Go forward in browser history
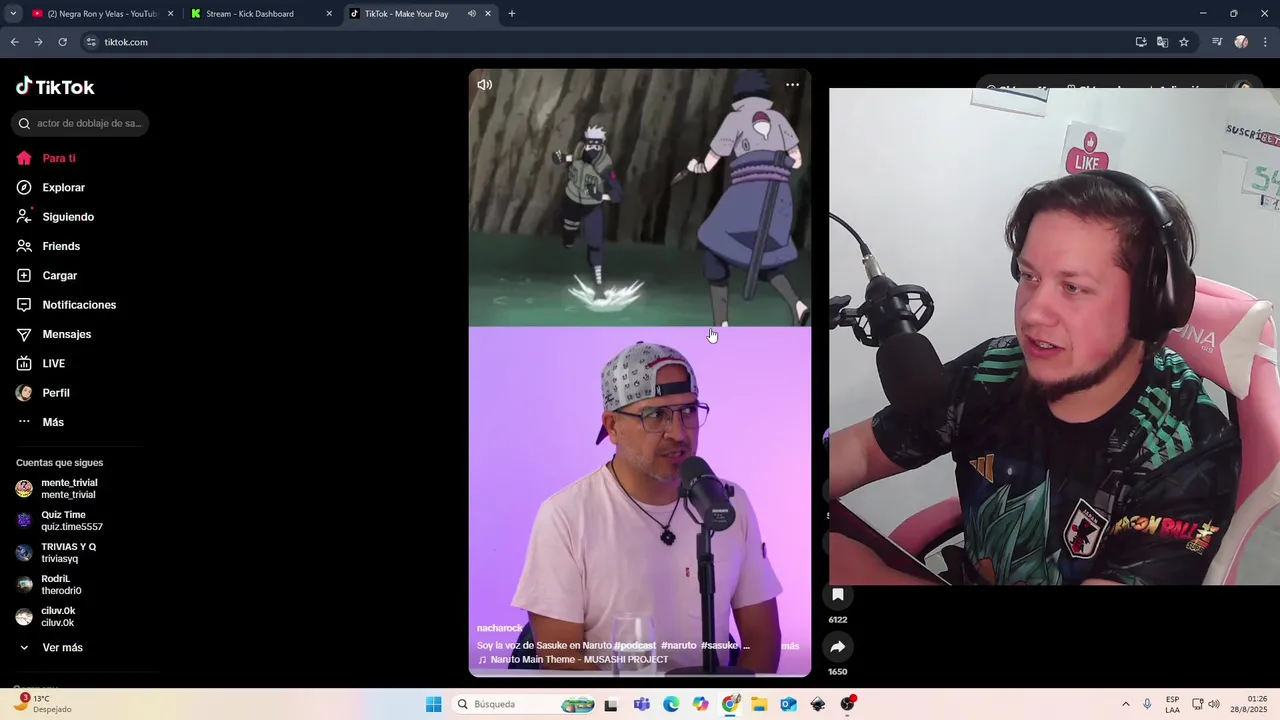 (x=38, y=42)
